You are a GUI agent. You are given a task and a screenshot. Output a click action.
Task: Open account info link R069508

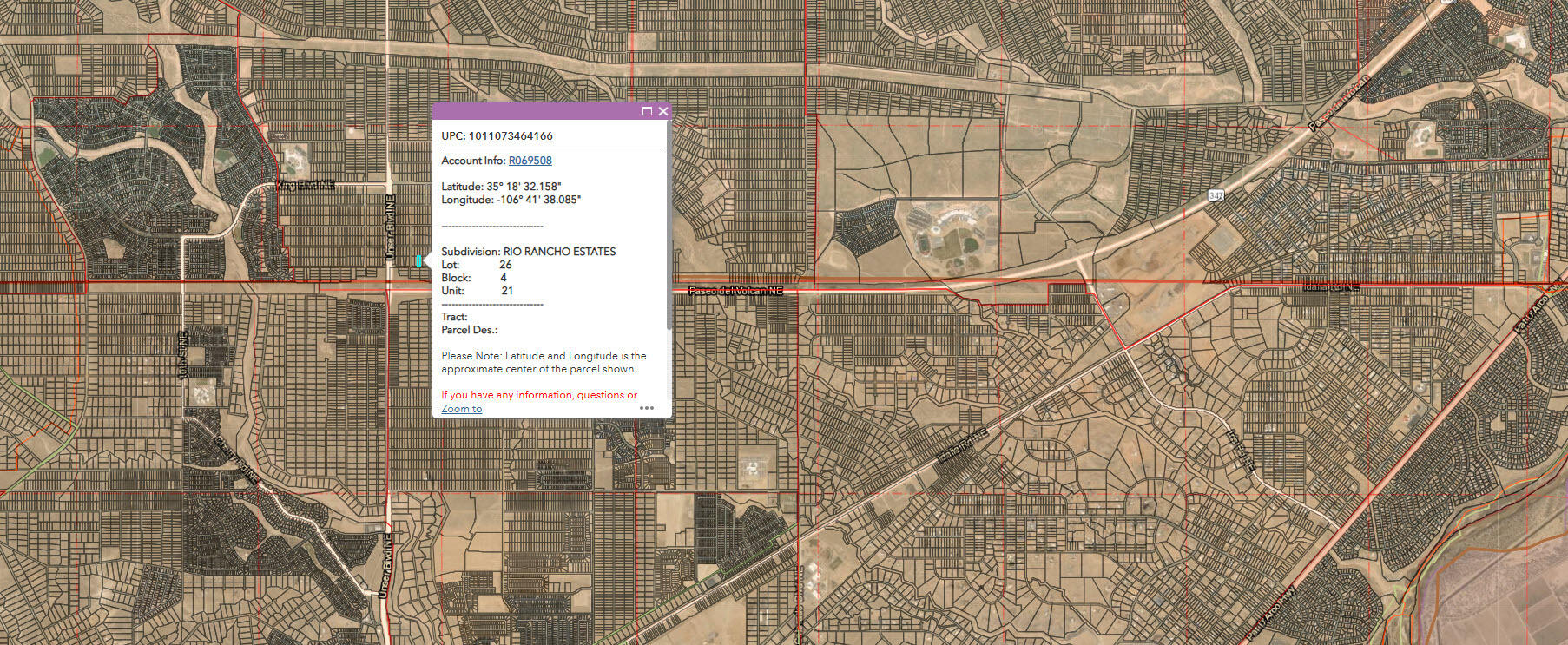[x=530, y=161]
